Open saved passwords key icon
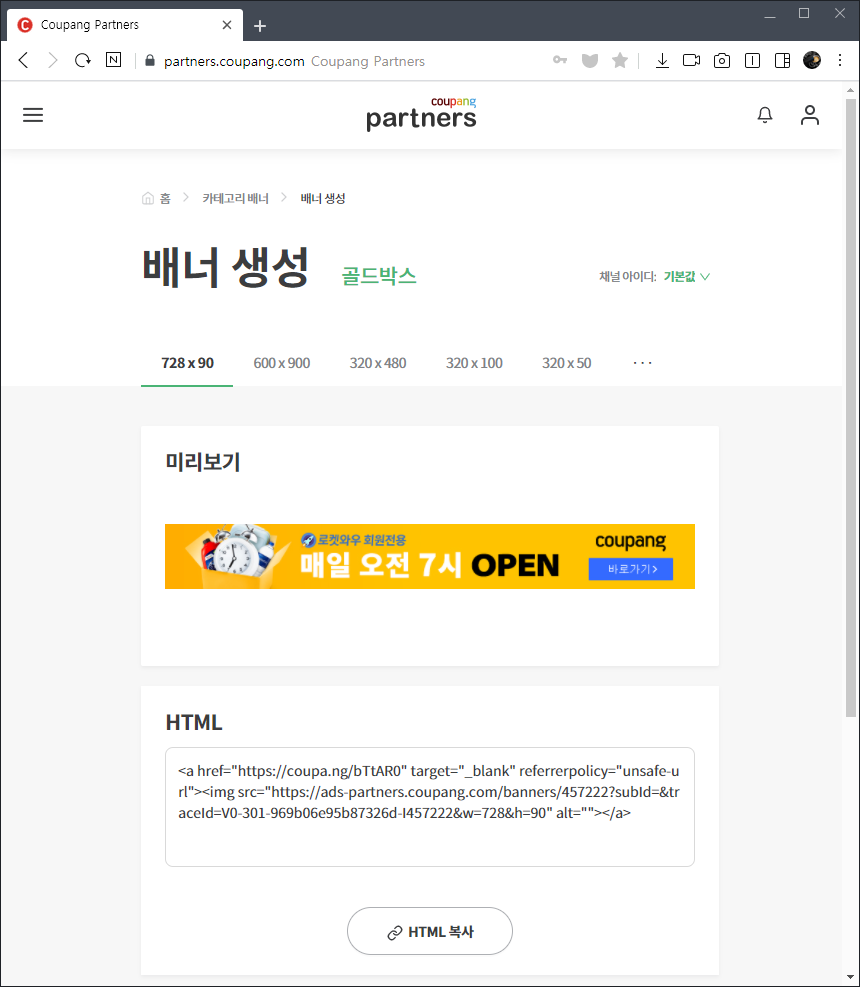Screen dimensions: 860x987 (x=560, y=60)
